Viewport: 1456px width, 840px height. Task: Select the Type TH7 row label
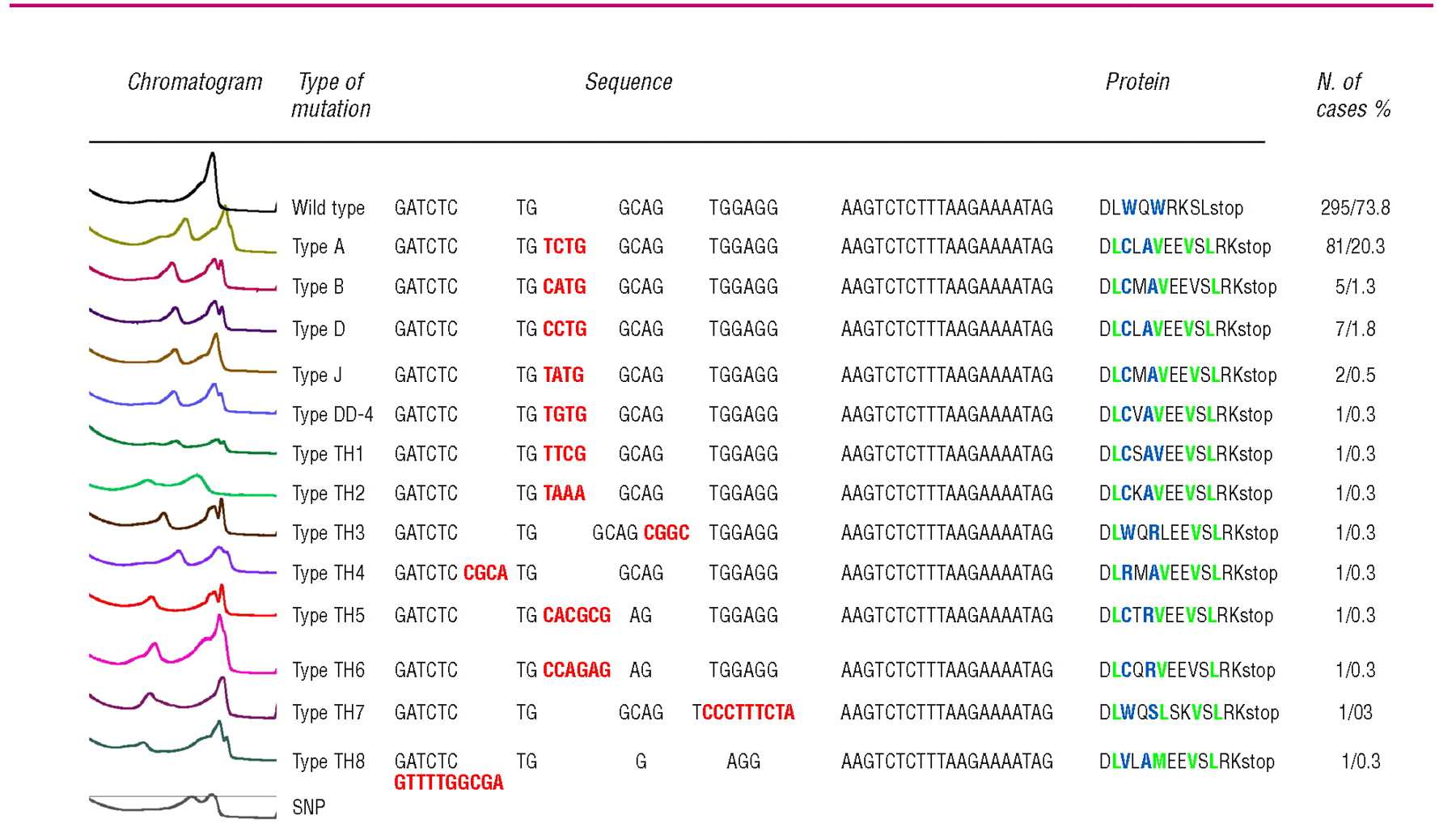click(328, 713)
